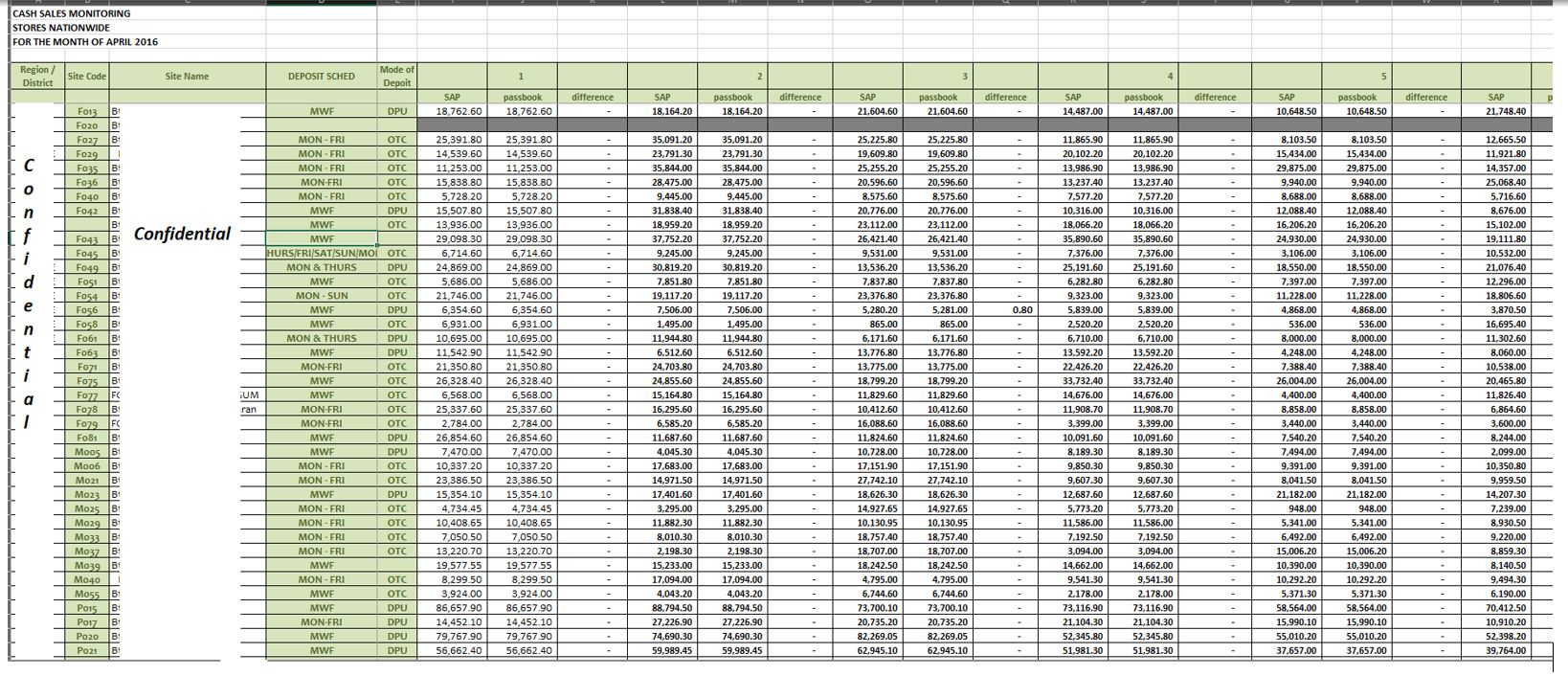Click the Site Name column header
Viewport: 1568px width, 676px height.
coord(187,77)
